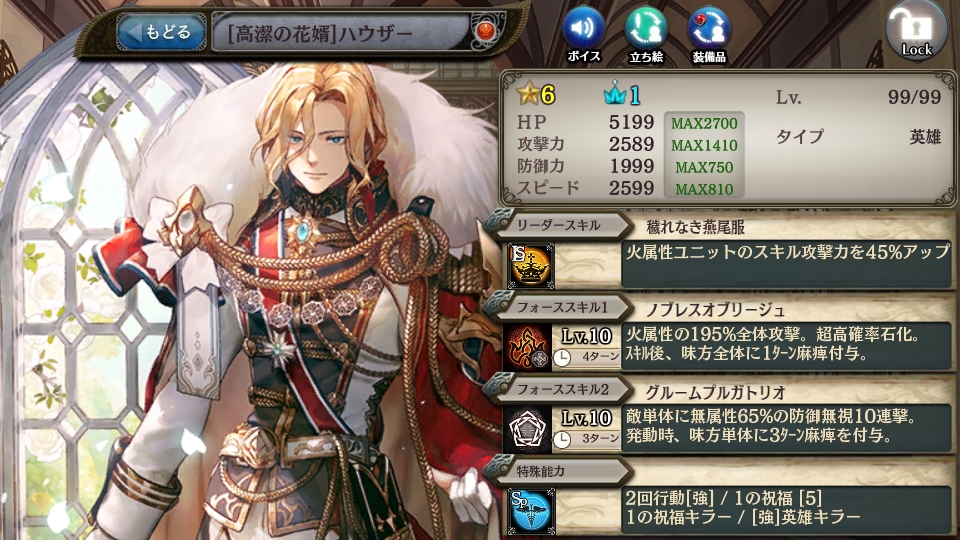Expand the フォーススキル2 header

[x=558, y=389]
